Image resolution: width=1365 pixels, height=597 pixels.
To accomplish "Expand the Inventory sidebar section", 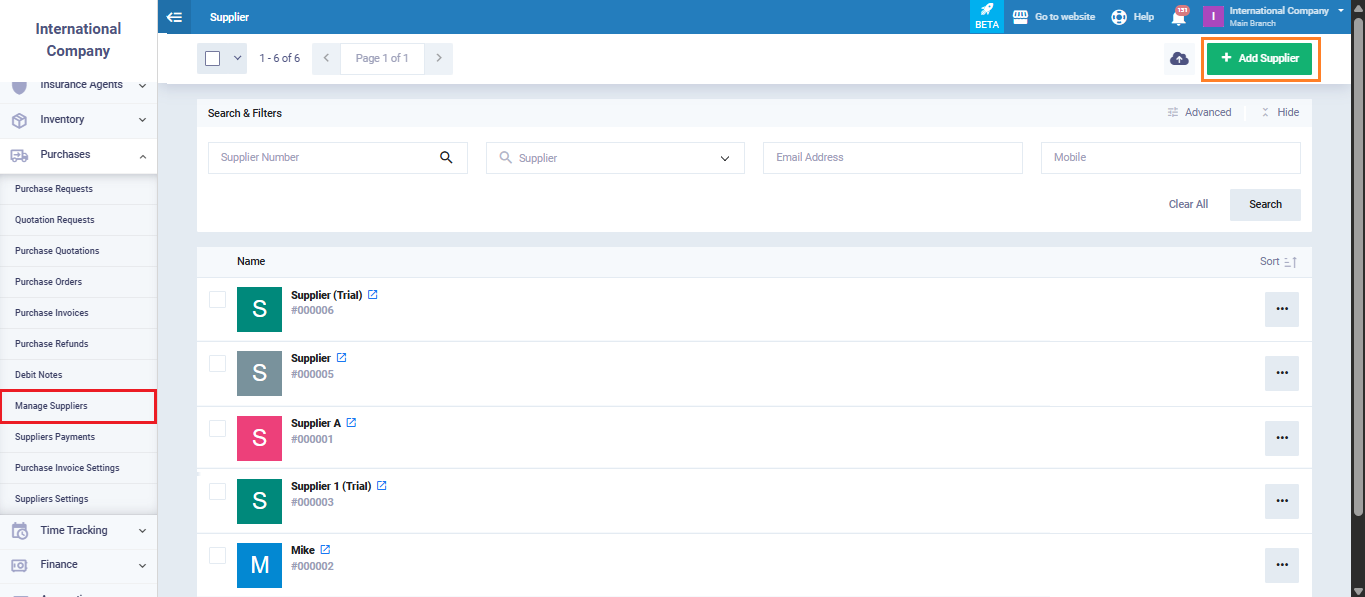I will point(78,120).
